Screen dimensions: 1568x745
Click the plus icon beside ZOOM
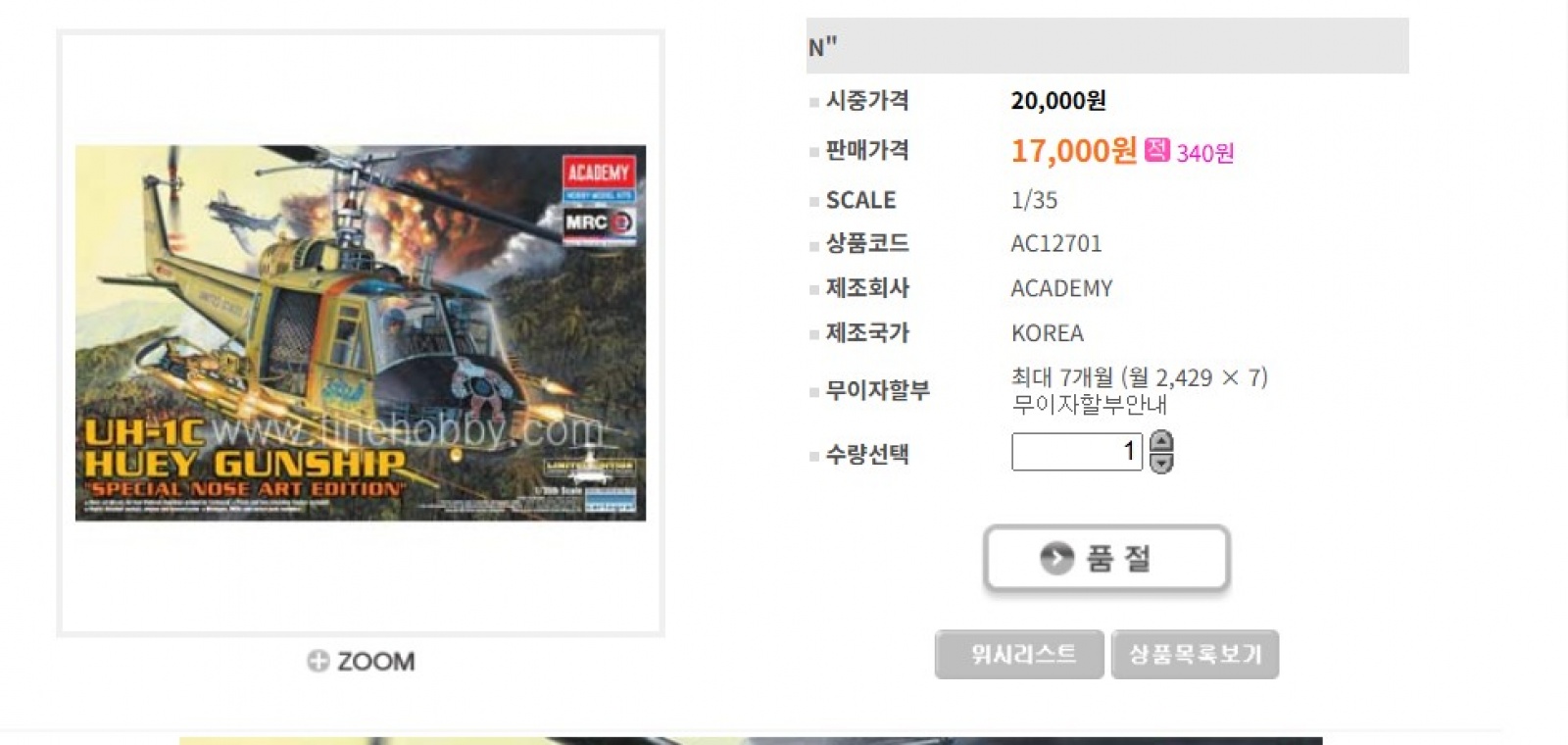318,661
